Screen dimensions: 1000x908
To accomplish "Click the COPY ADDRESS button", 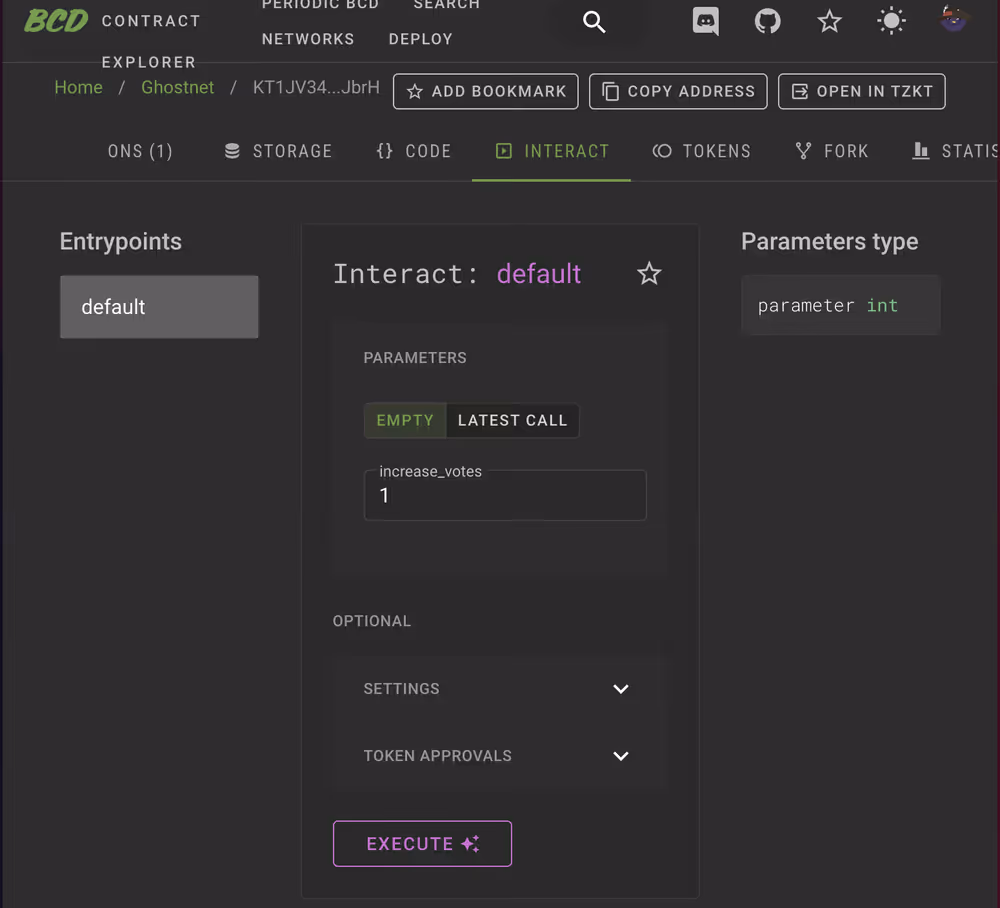I will [x=678, y=91].
